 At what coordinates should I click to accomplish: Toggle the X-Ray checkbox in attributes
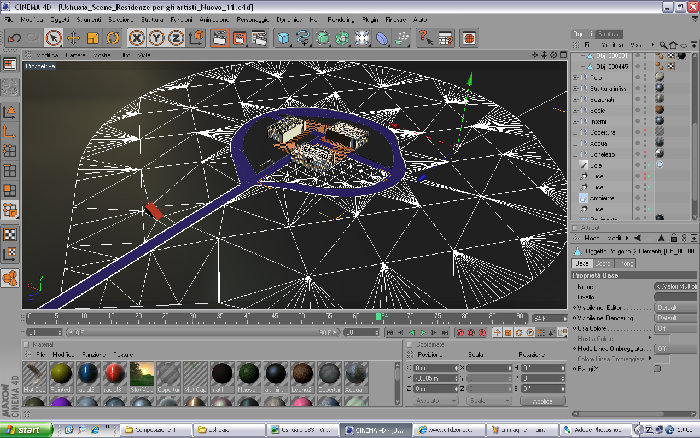pyautogui.click(x=658, y=369)
